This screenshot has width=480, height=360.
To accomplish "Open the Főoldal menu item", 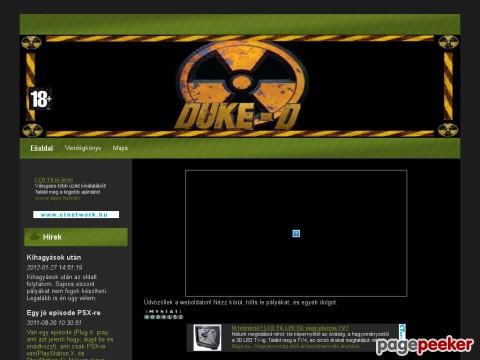I will point(42,148).
